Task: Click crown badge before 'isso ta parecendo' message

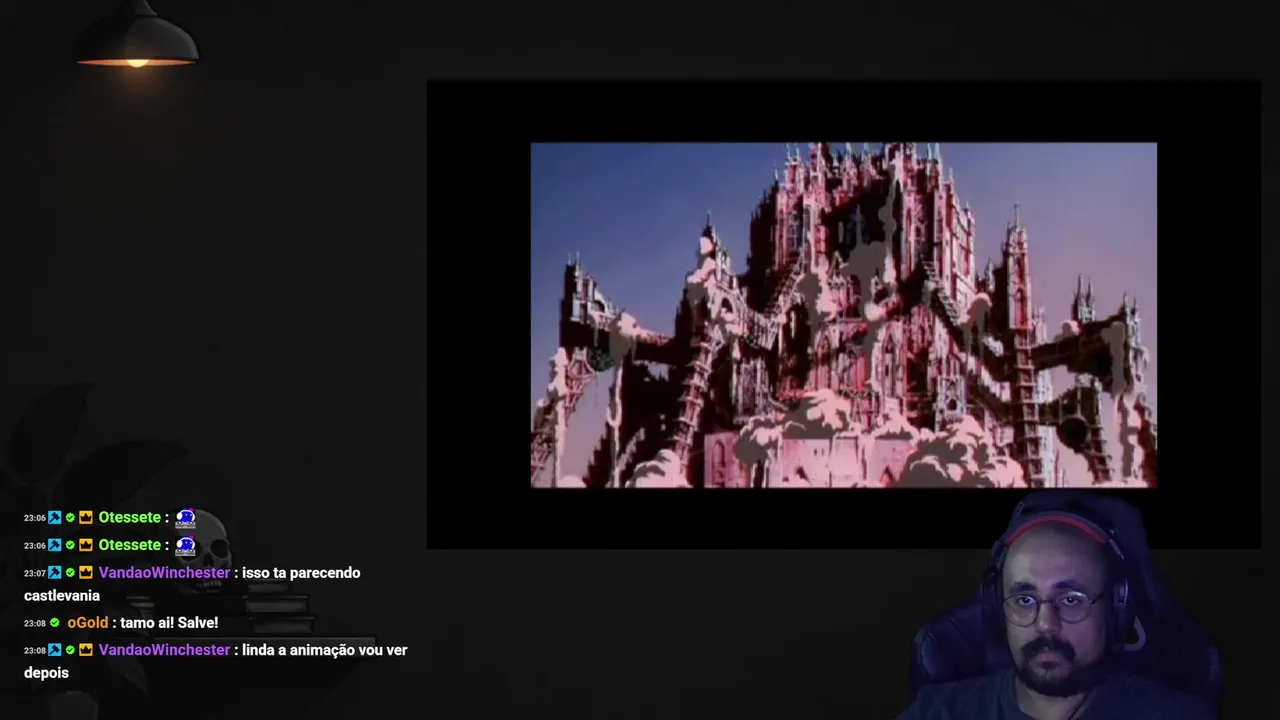Action: 86,573
